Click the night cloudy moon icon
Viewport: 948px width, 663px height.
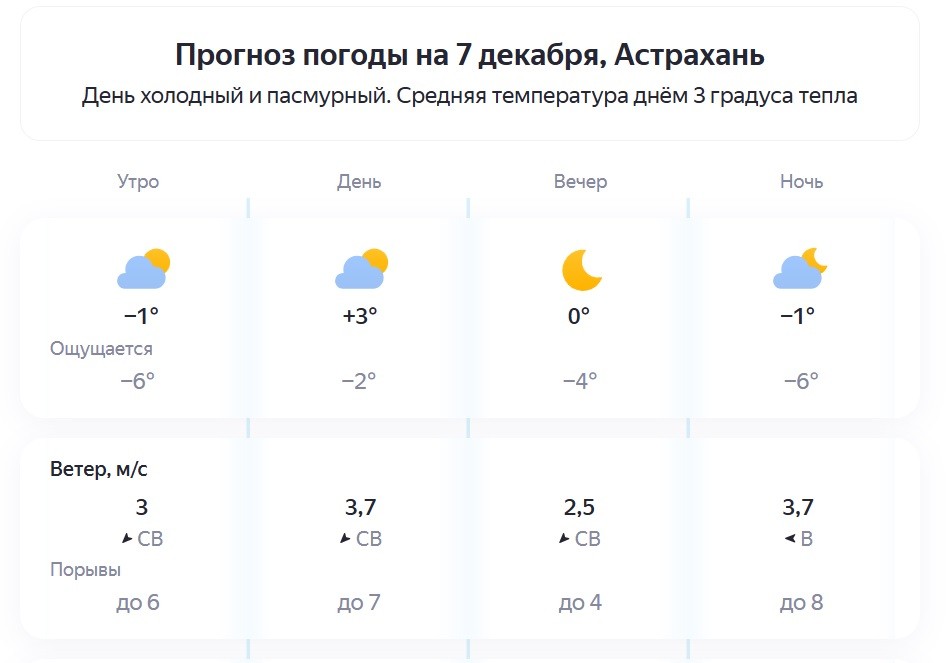tap(800, 269)
